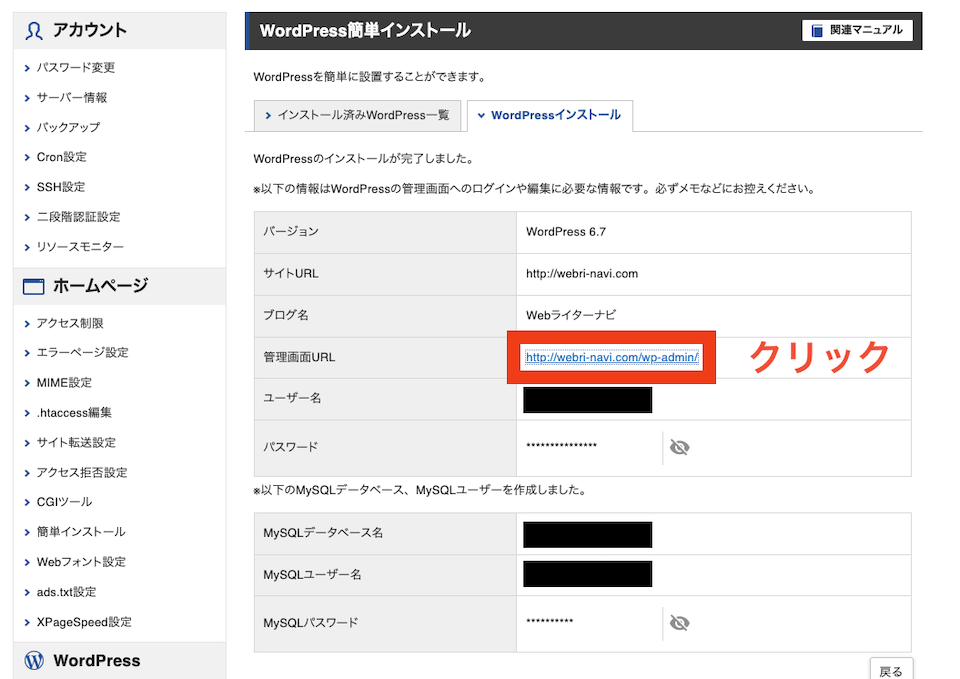Open Cron設定 menu item
This screenshot has width=960, height=679.
click(x=61, y=157)
